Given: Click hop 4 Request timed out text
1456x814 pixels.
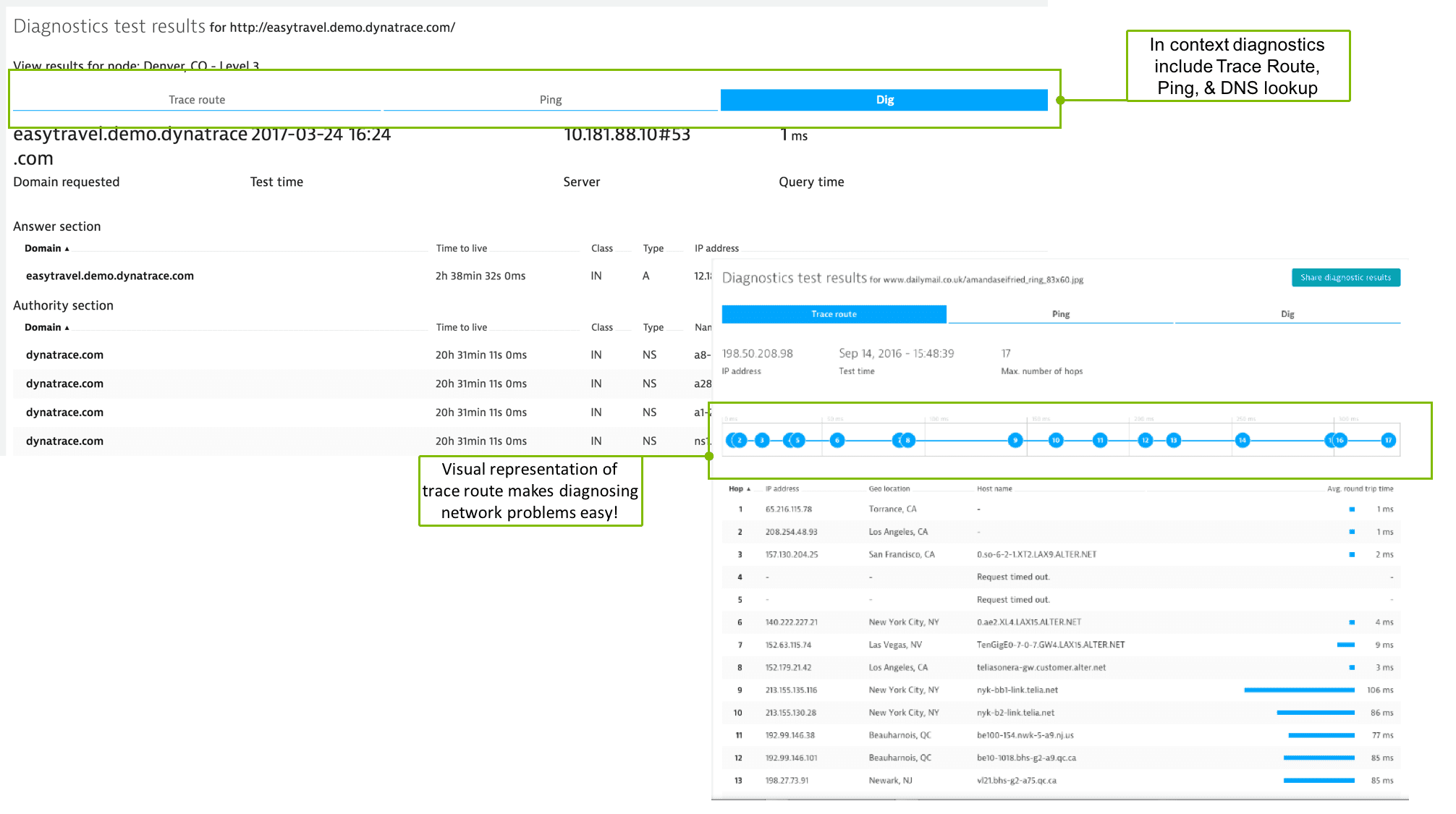Looking at the screenshot, I should [x=1013, y=577].
